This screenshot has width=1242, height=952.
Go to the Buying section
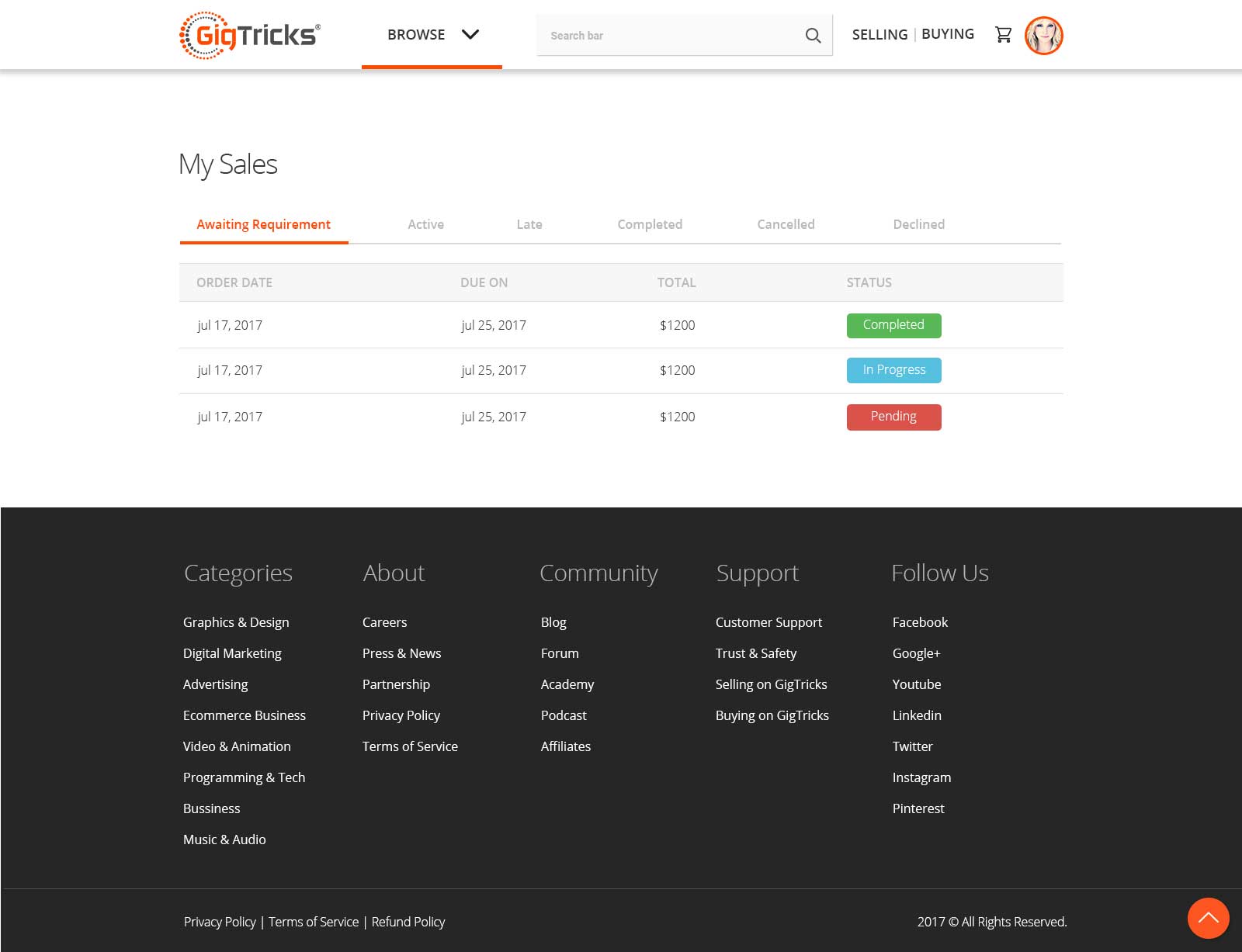(x=947, y=34)
